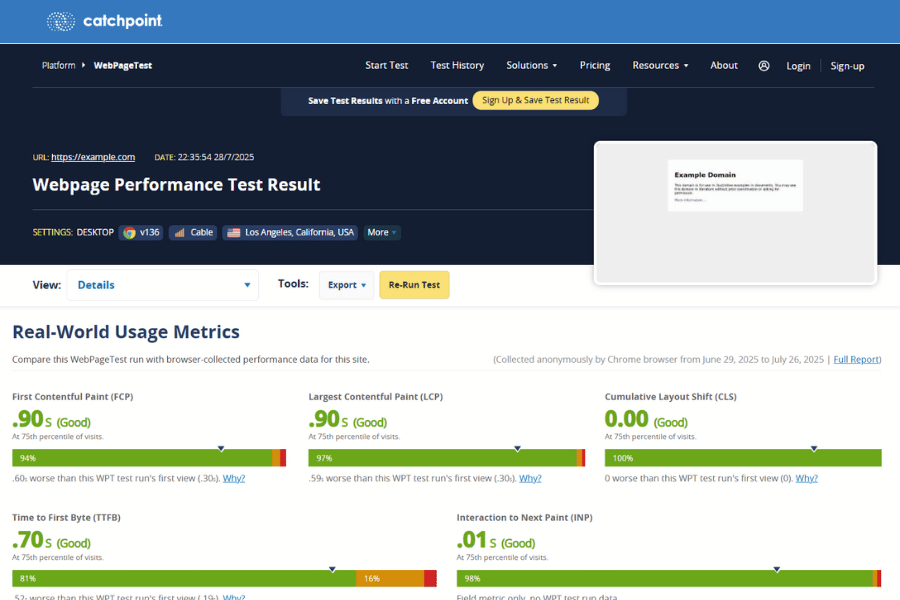Open the About page
900x600 pixels.
[x=724, y=65]
